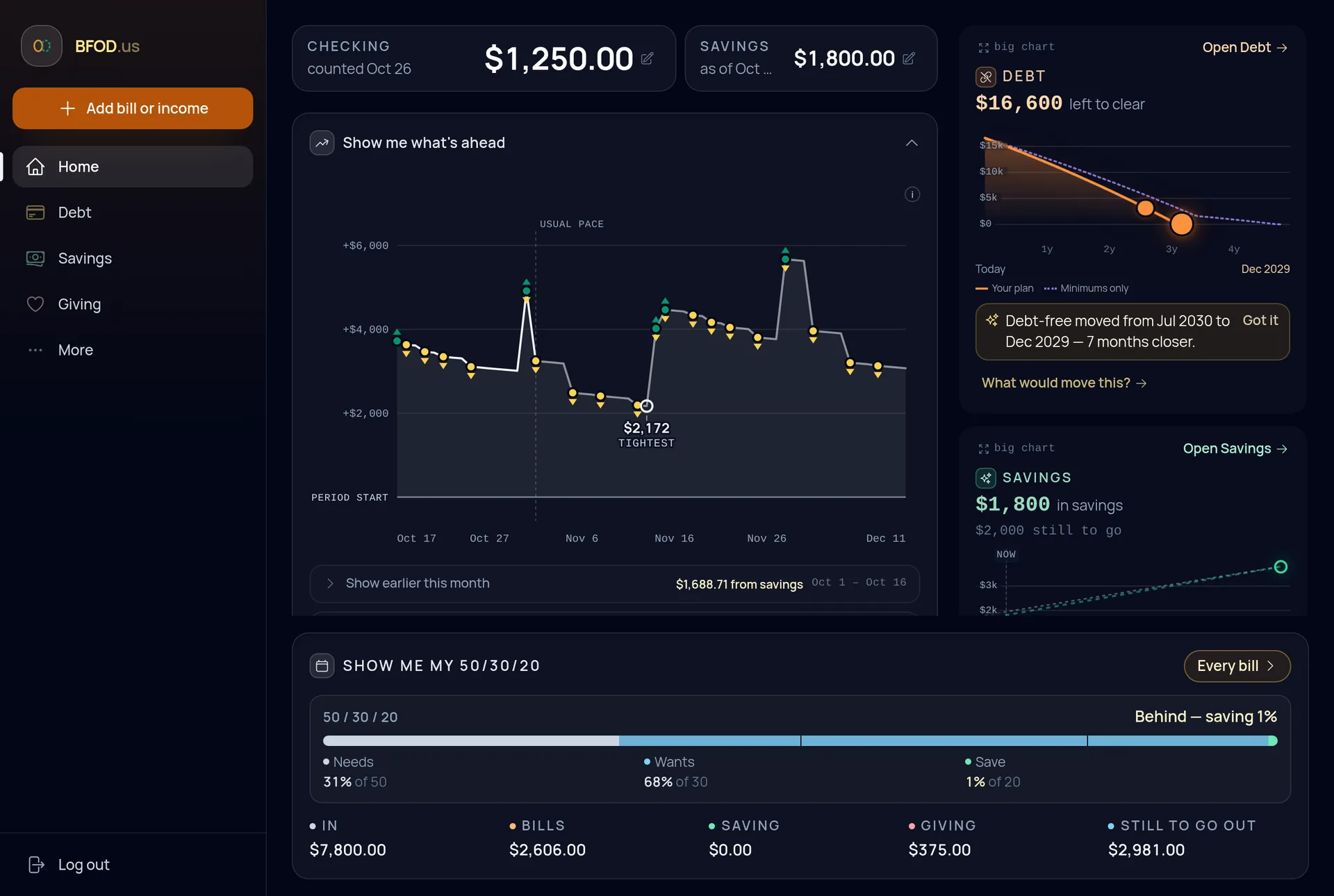
Task: Edit the savings balance pencil icon
Action: point(909,58)
